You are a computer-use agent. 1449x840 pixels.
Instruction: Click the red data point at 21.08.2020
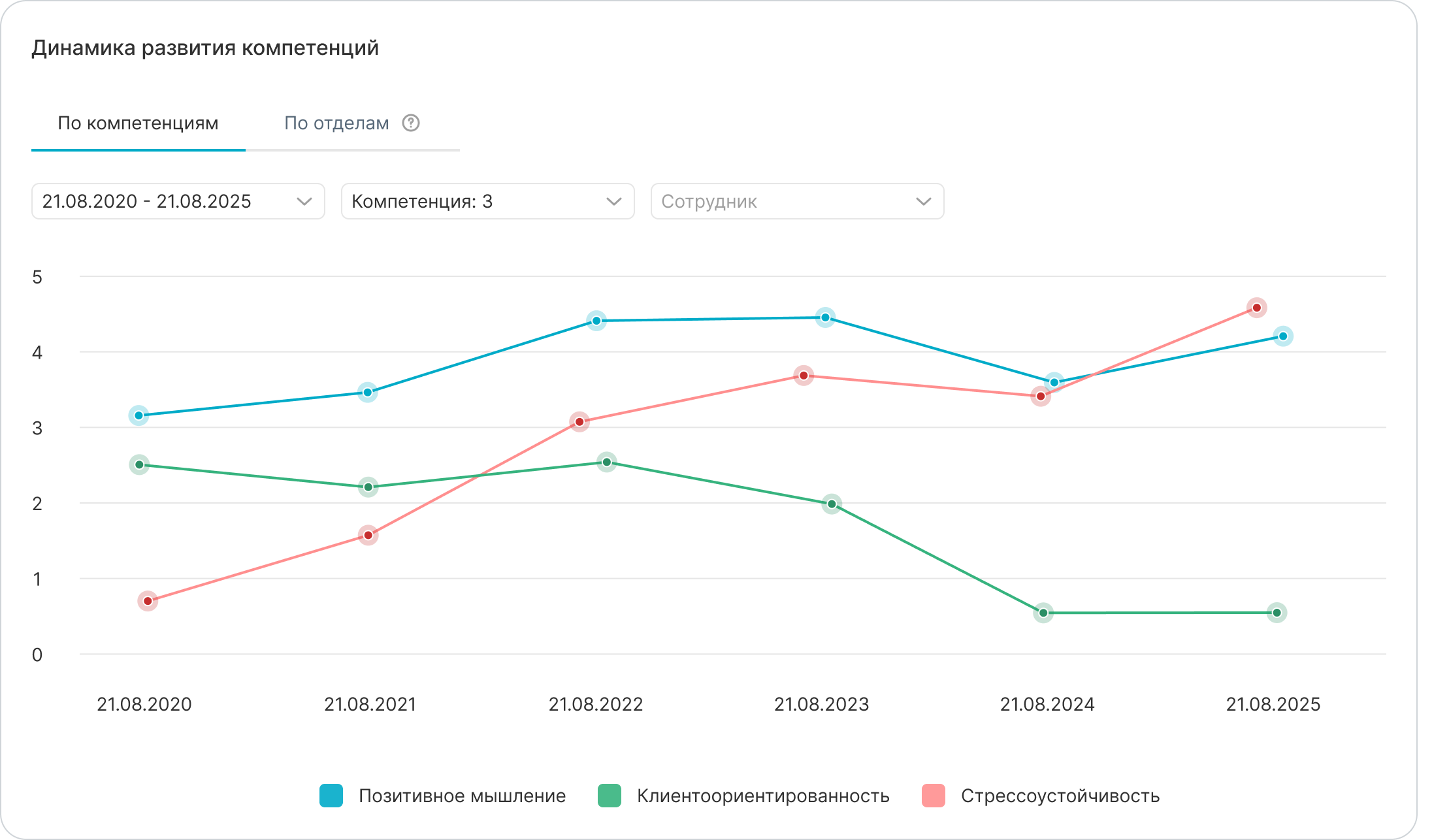coord(148,601)
